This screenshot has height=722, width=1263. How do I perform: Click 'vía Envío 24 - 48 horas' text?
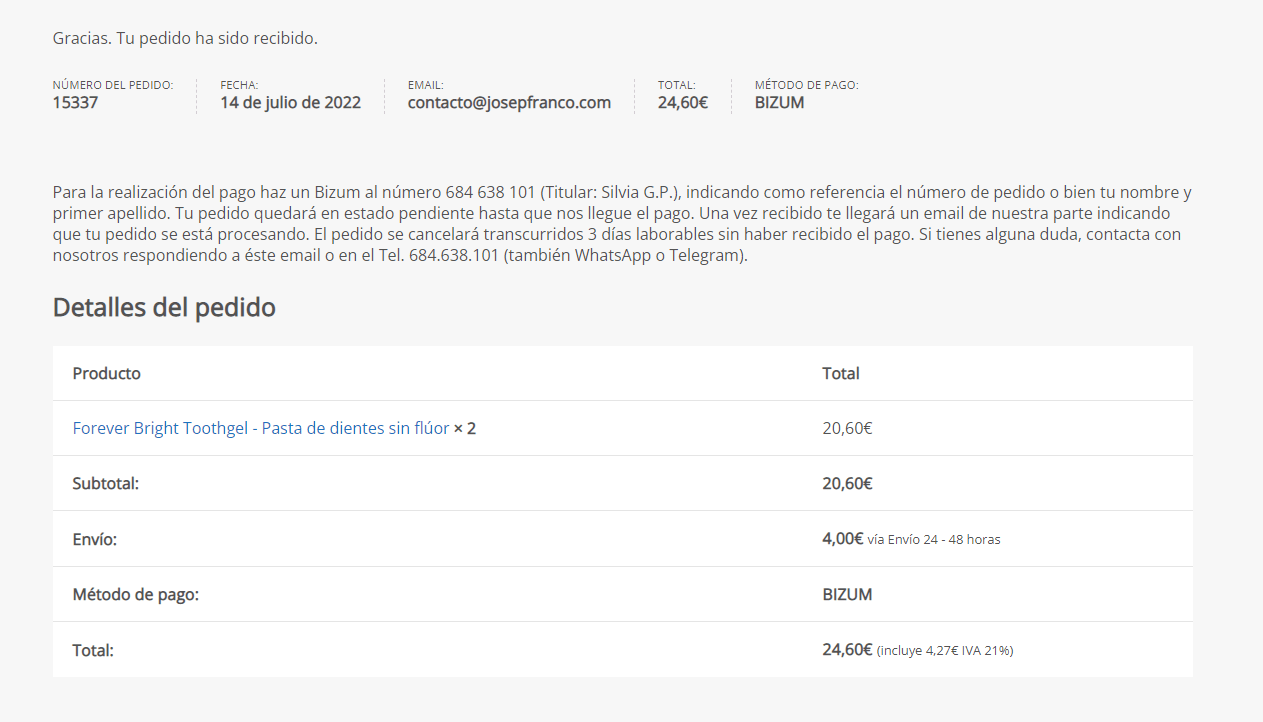click(x=934, y=539)
